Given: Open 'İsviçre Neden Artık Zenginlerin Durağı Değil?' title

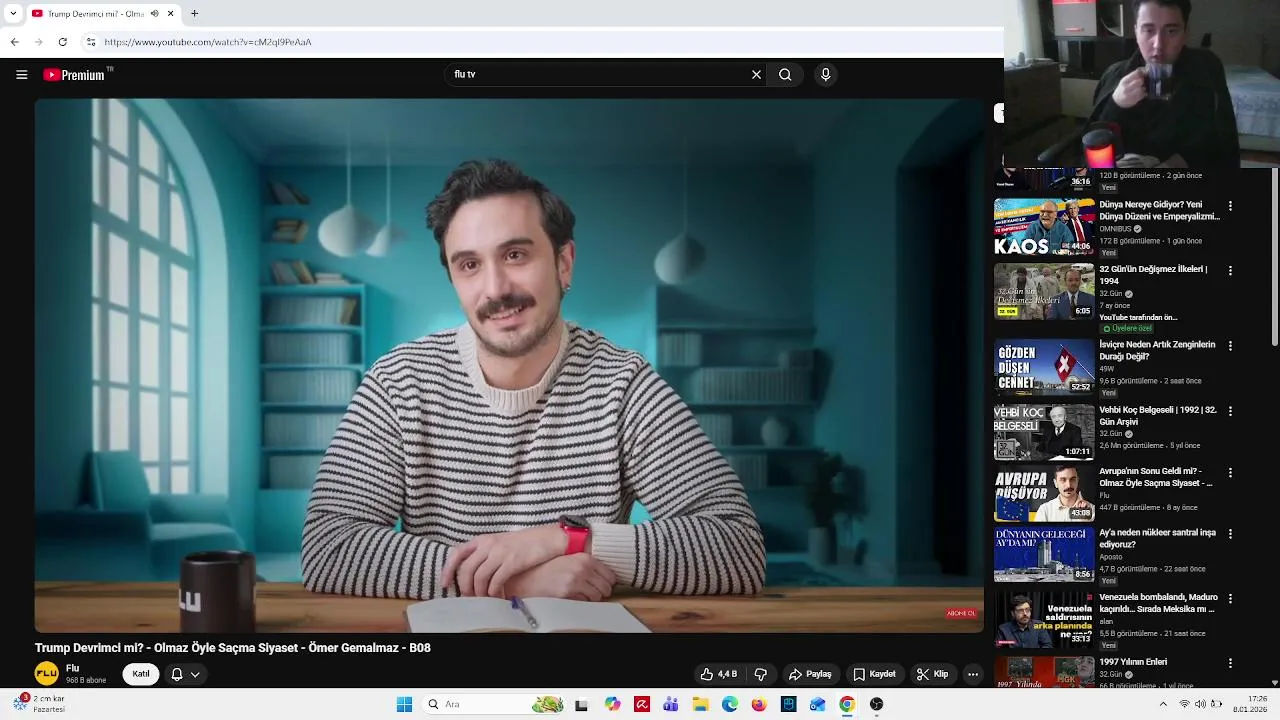Looking at the screenshot, I should 1157,351.
